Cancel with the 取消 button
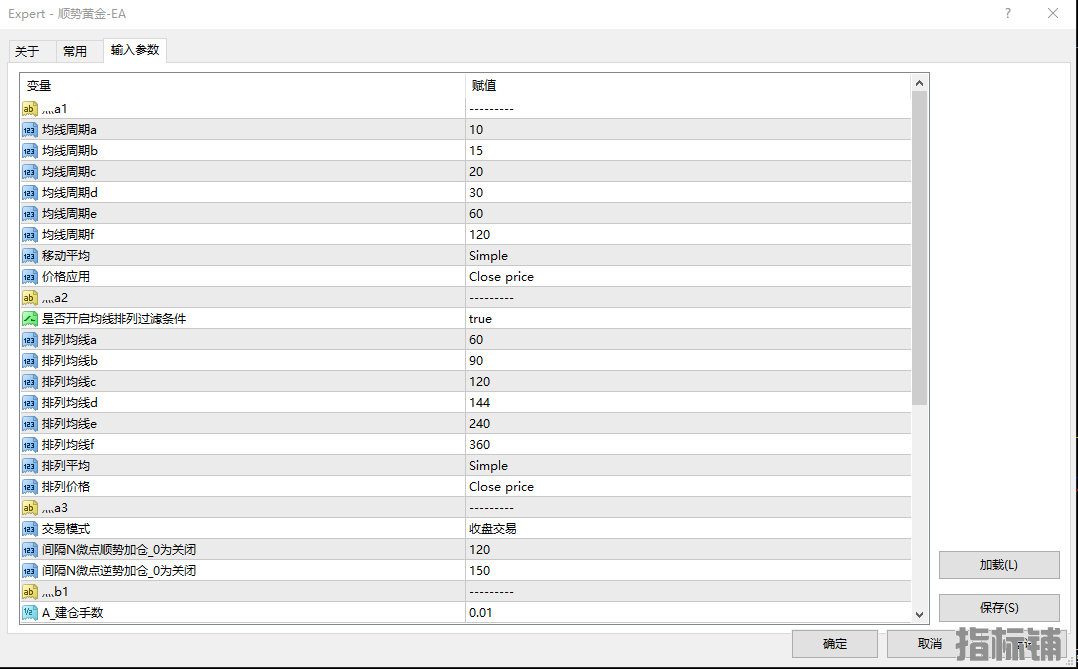Viewport: 1078px width, 669px height. coord(930,644)
